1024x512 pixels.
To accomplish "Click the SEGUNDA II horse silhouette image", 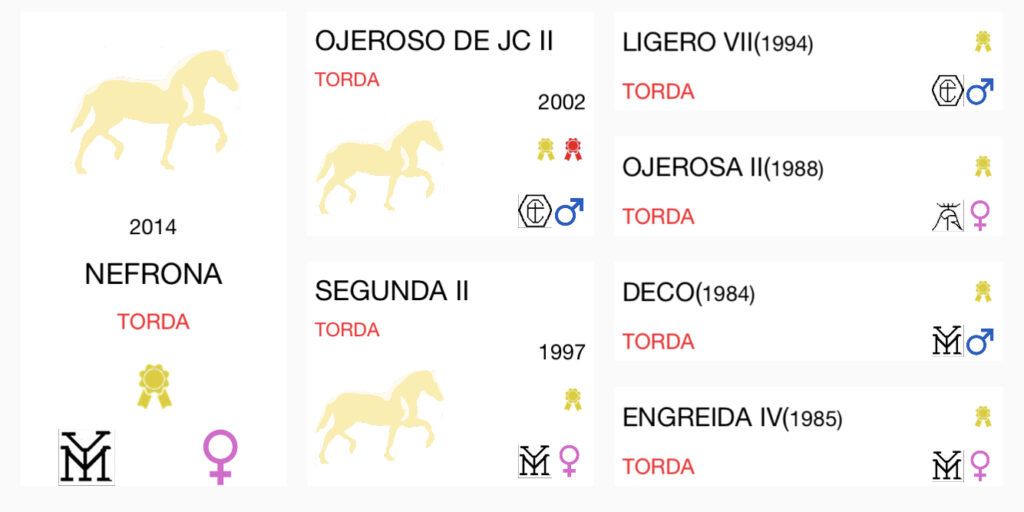I will click(380, 417).
